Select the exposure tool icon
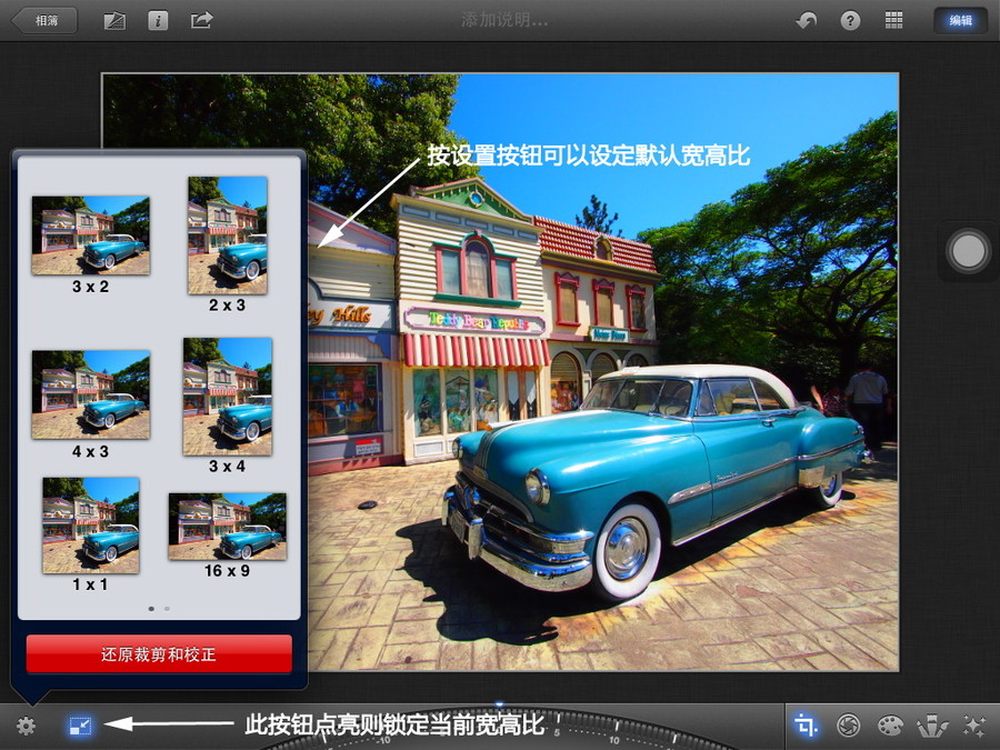Image resolution: width=1000 pixels, height=750 pixels. 849,726
